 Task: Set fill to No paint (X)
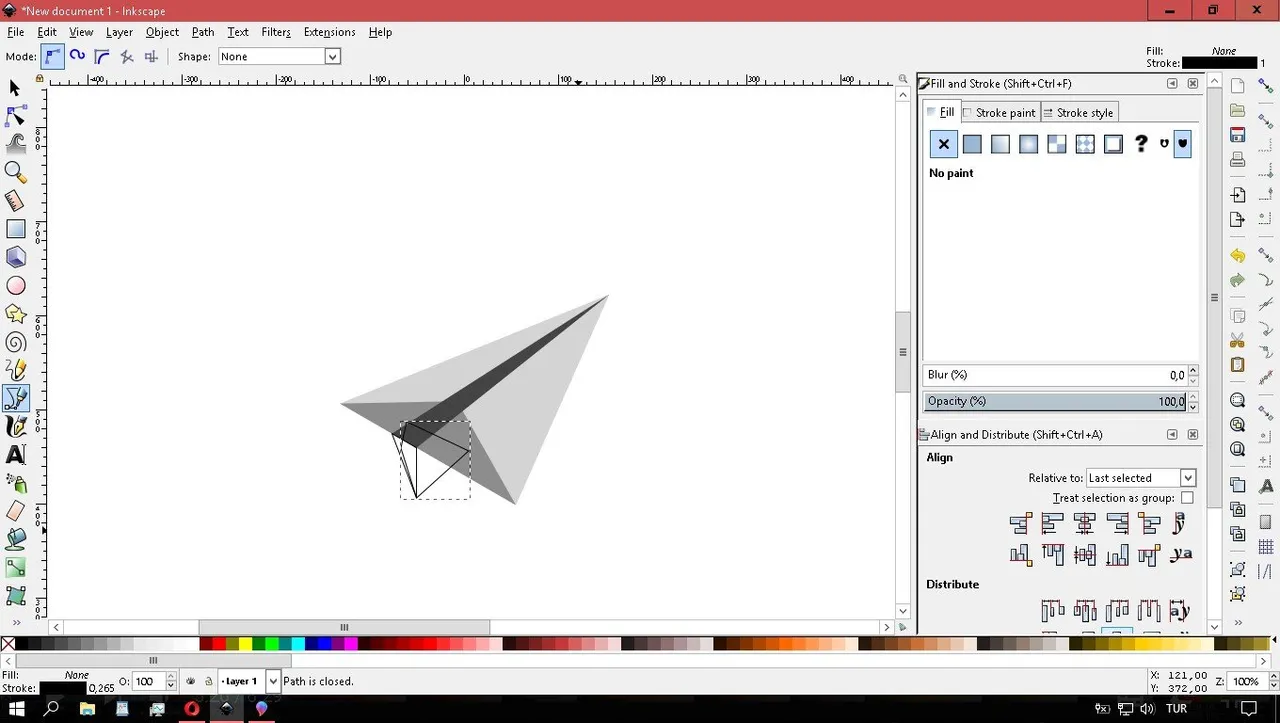943,144
